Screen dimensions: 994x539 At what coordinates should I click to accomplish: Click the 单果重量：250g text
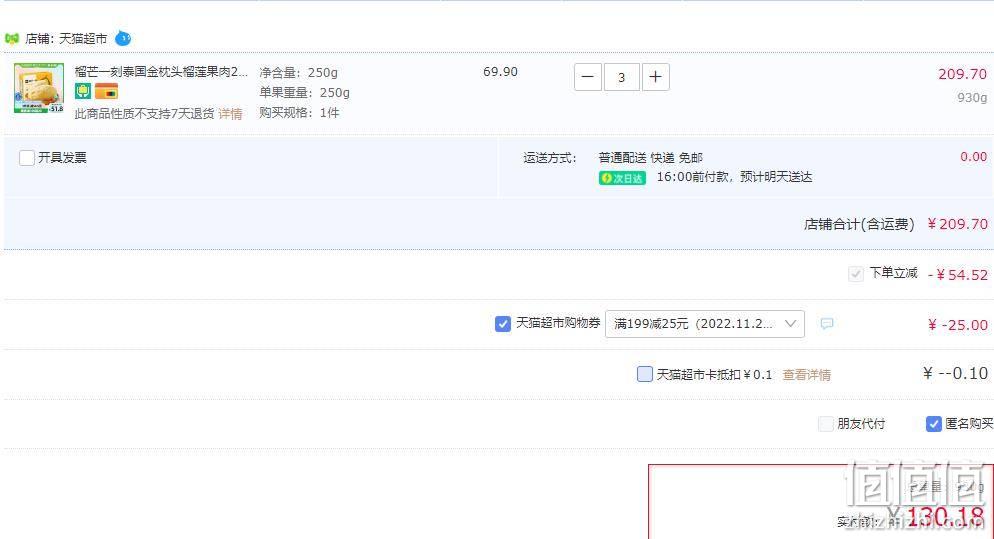[304, 93]
